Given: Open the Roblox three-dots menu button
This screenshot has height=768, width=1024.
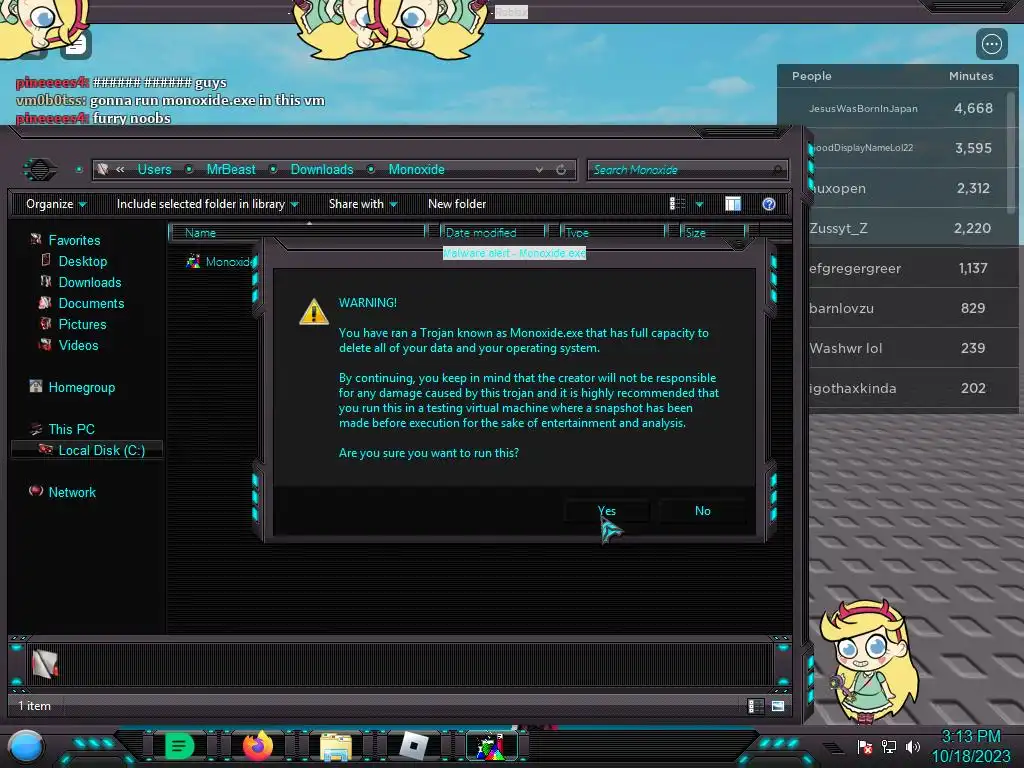Looking at the screenshot, I should tap(991, 44).
